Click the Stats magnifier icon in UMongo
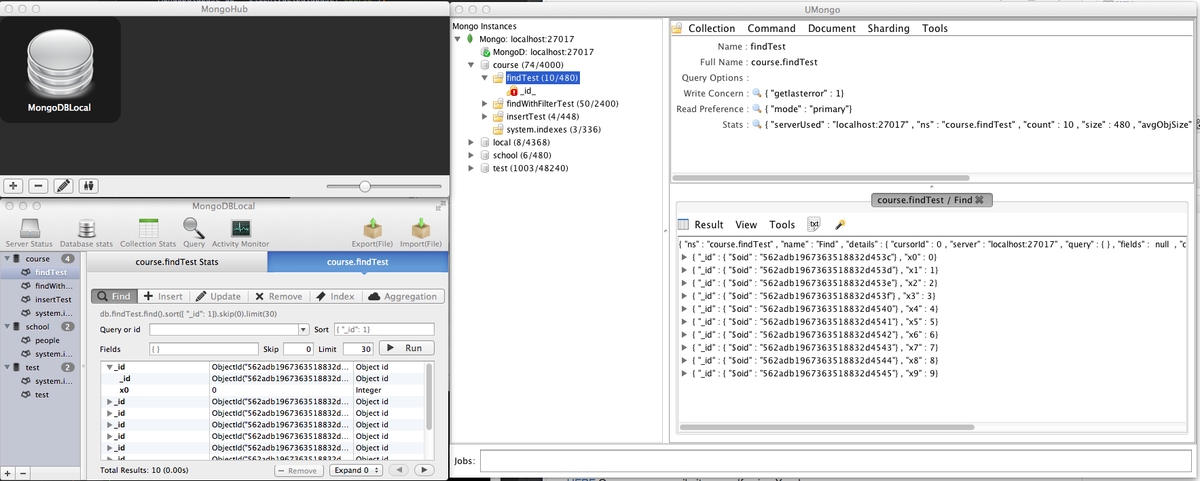Viewport: 1200px width, 481px height. tap(756, 124)
